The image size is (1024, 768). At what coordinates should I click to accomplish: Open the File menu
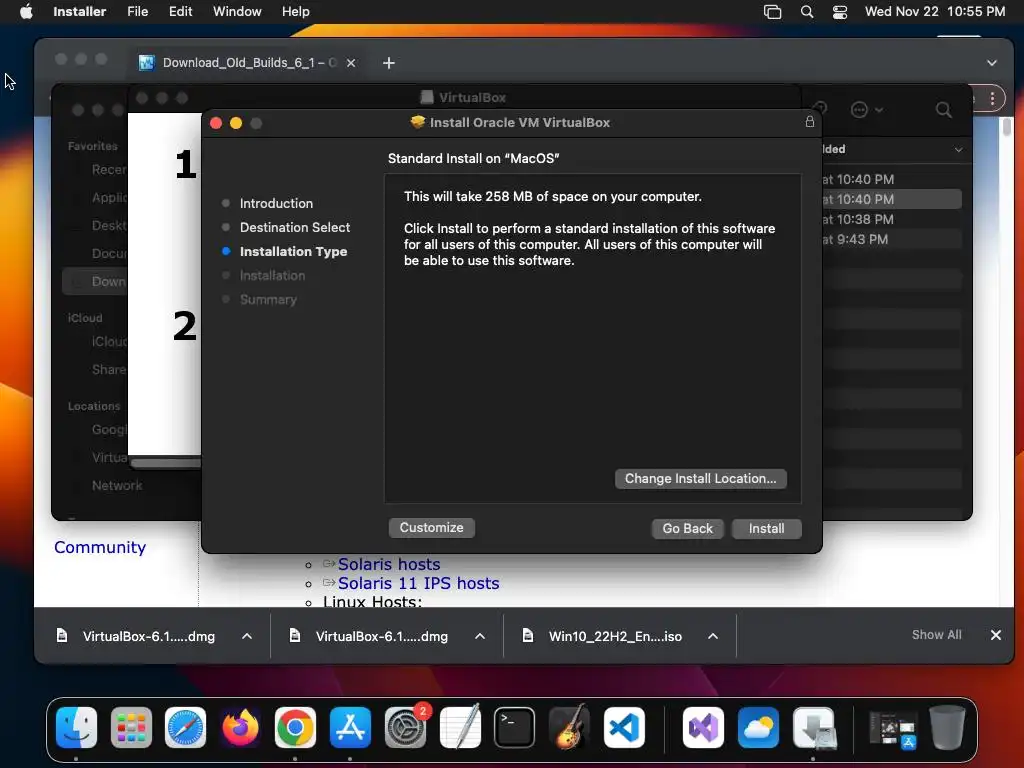tap(137, 11)
